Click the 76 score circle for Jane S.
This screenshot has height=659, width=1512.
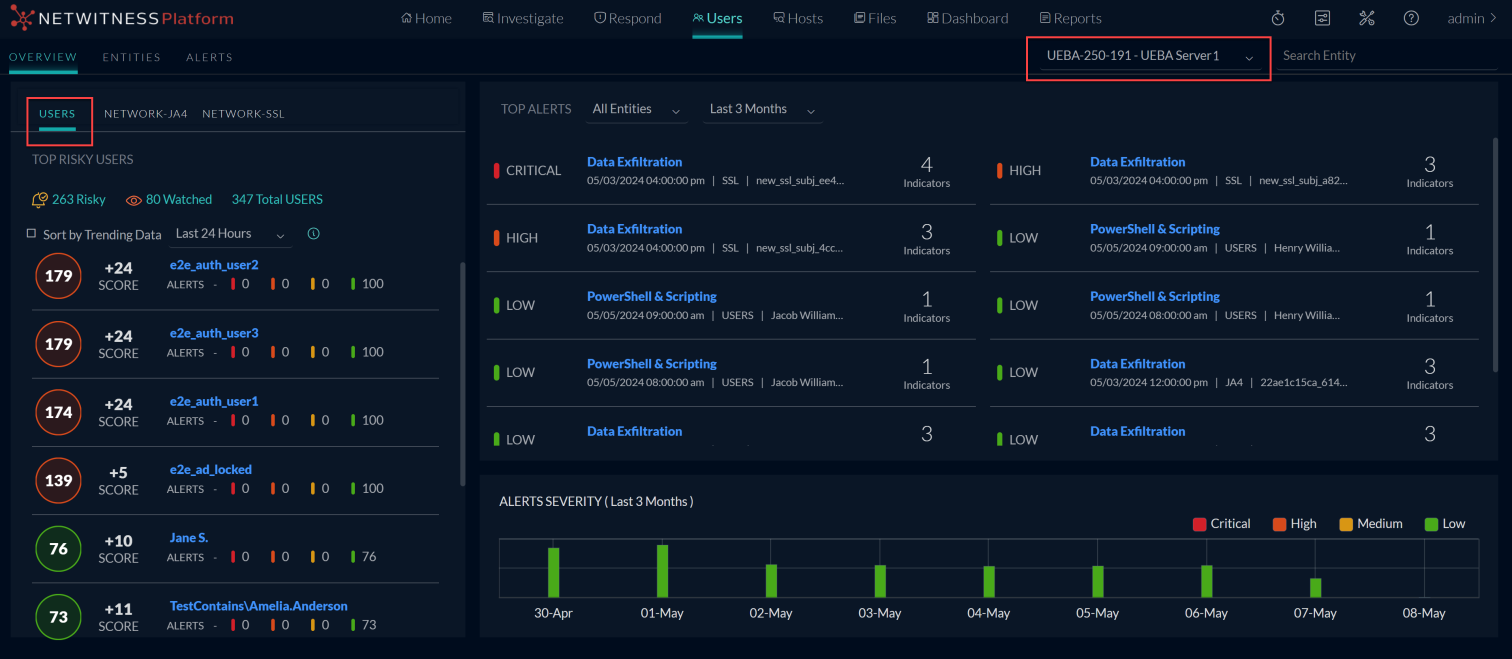tap(59, 548)
